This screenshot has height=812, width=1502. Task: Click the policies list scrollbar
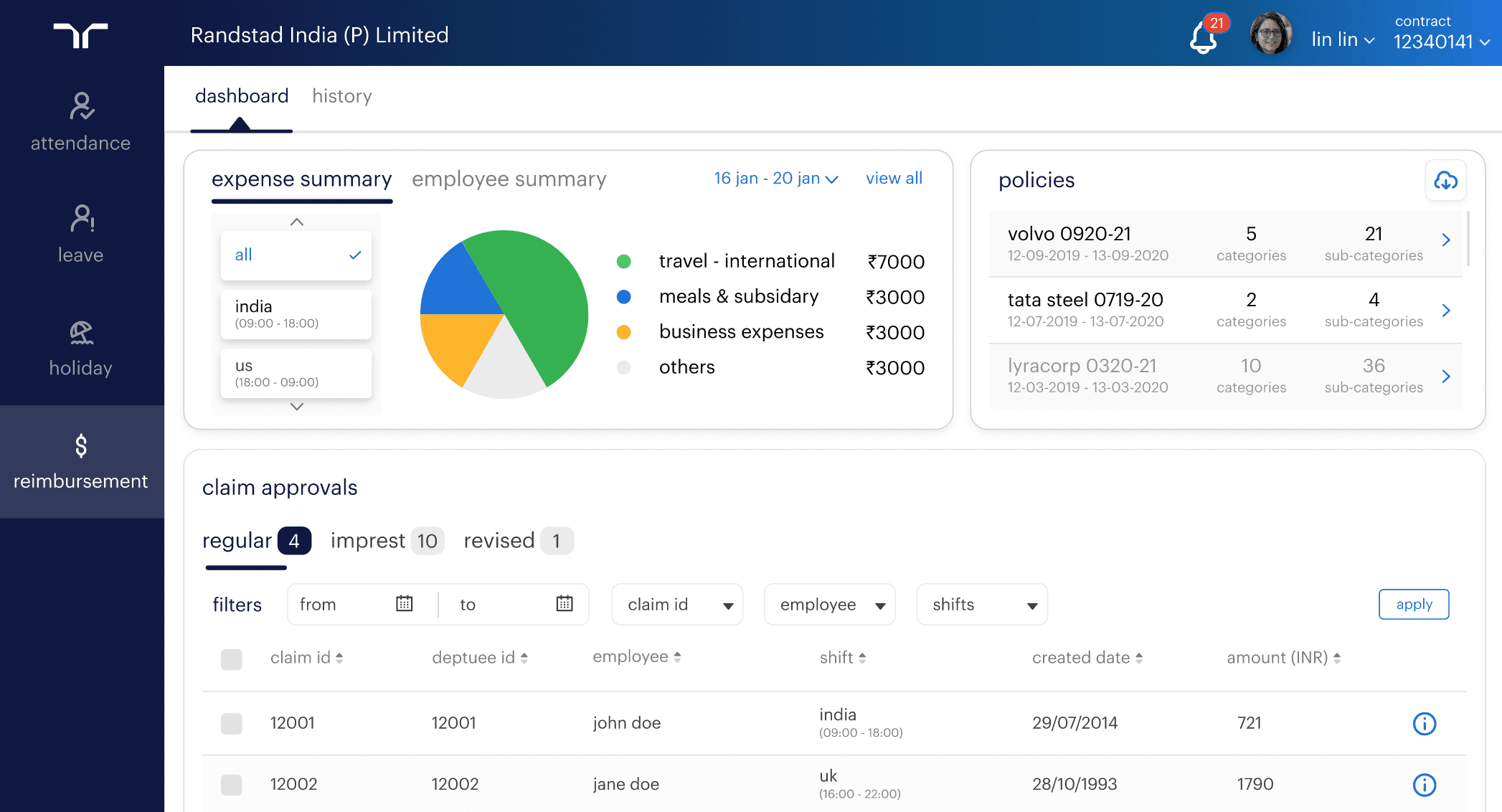point(1468,239)
